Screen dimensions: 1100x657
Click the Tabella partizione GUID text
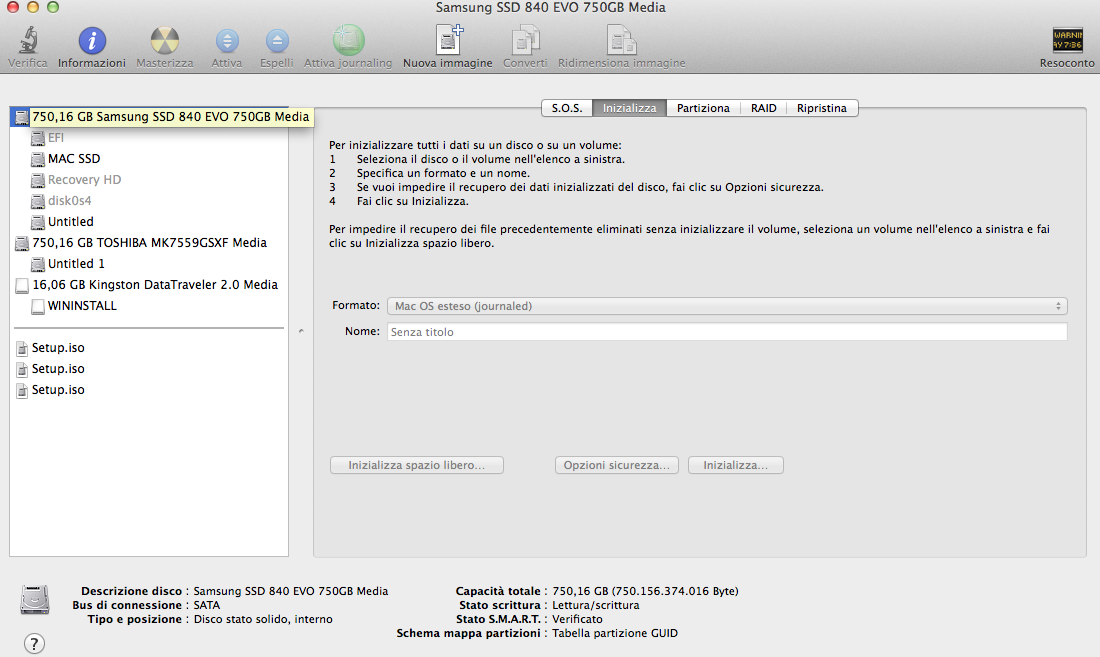[615, 633]
